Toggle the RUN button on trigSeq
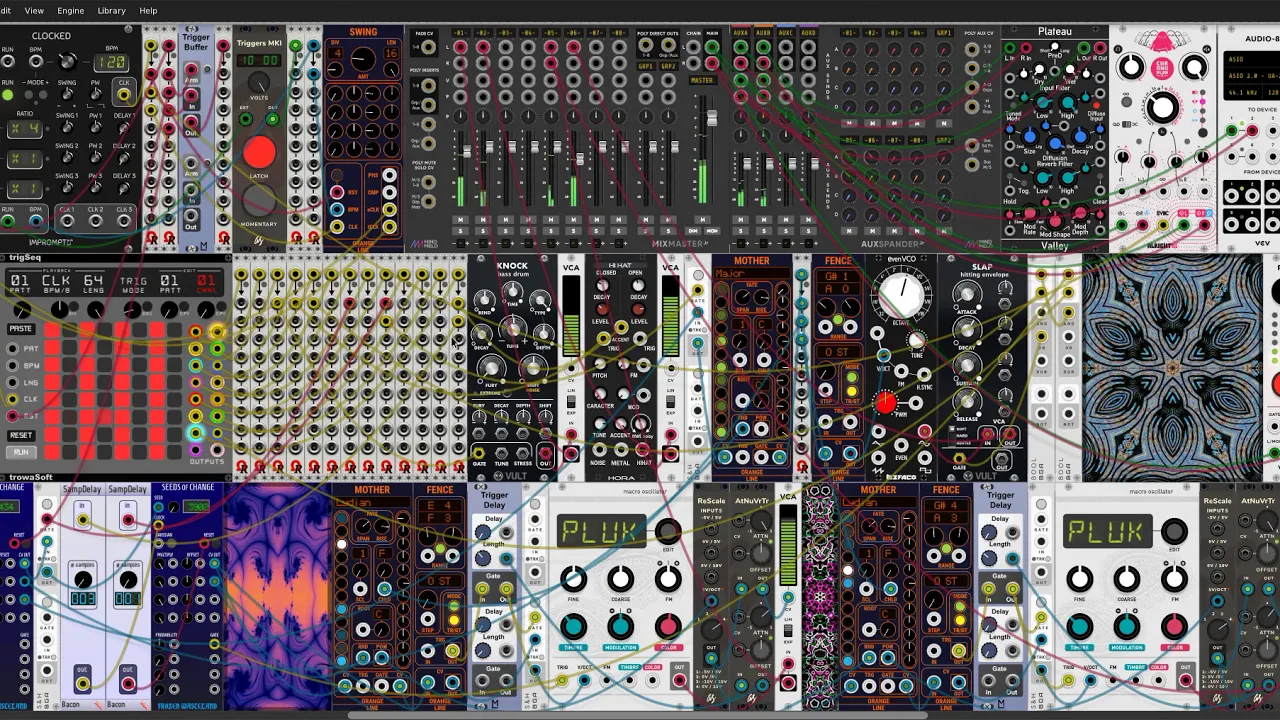Screen dimensions: 1280x720 (x=20, y=452)
